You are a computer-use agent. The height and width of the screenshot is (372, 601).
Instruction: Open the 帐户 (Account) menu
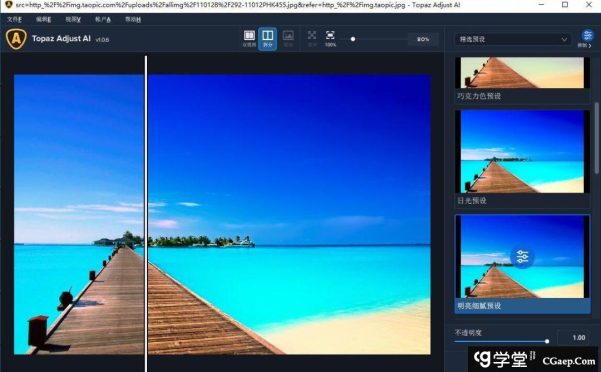click(x=103, y=19)
